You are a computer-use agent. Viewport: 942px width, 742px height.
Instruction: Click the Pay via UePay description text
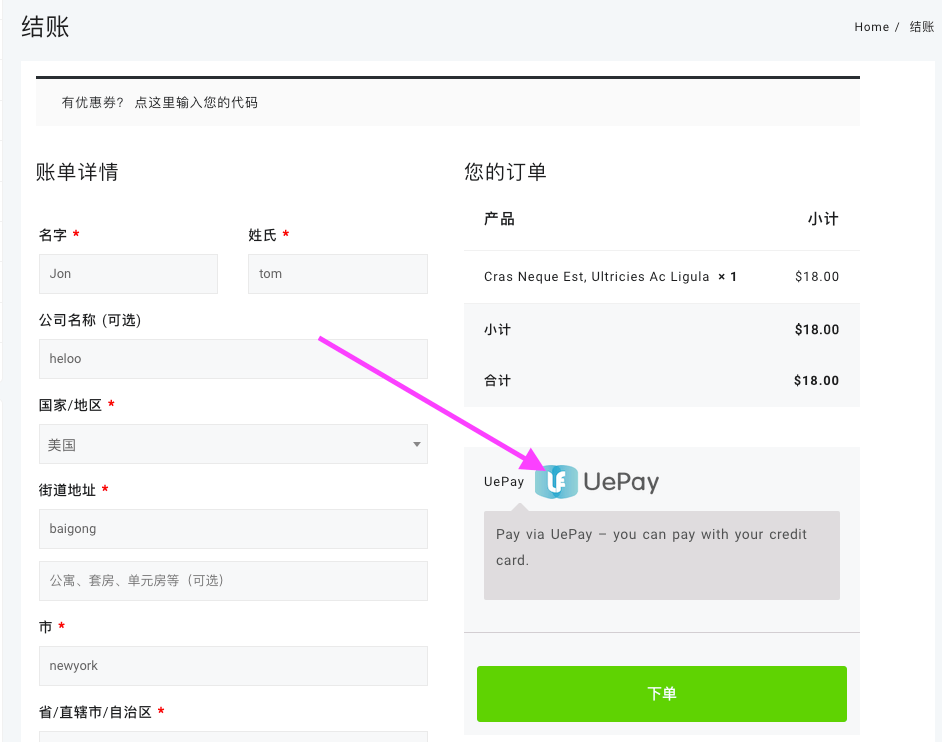[651, 547]
